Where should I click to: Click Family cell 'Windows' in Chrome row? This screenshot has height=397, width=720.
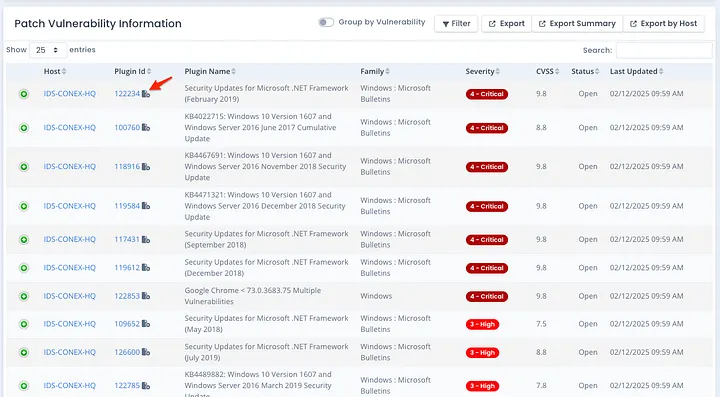coord(376,296)
